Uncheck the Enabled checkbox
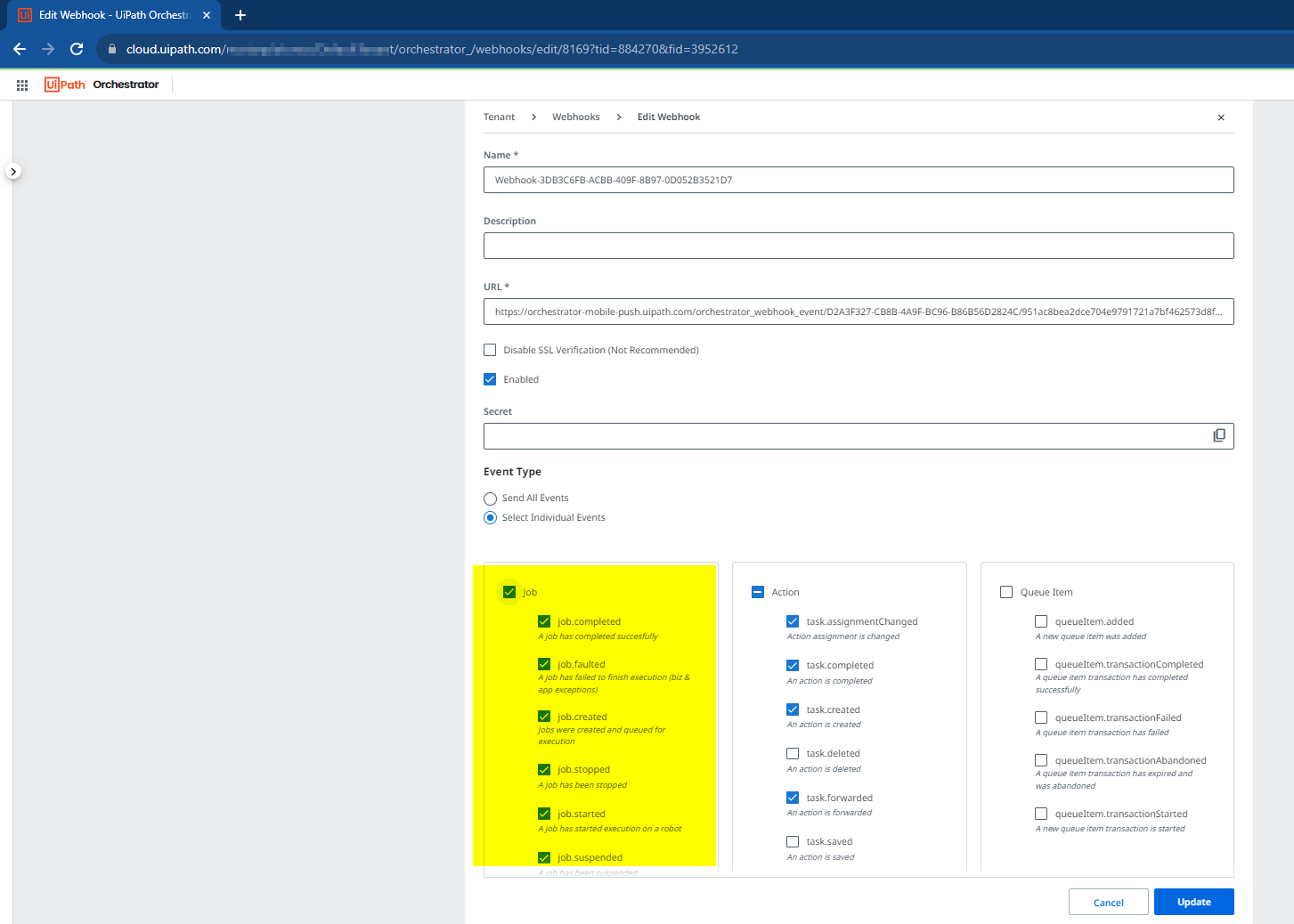This screenshot has height=924, width=1294. click(x=490, y=379)
